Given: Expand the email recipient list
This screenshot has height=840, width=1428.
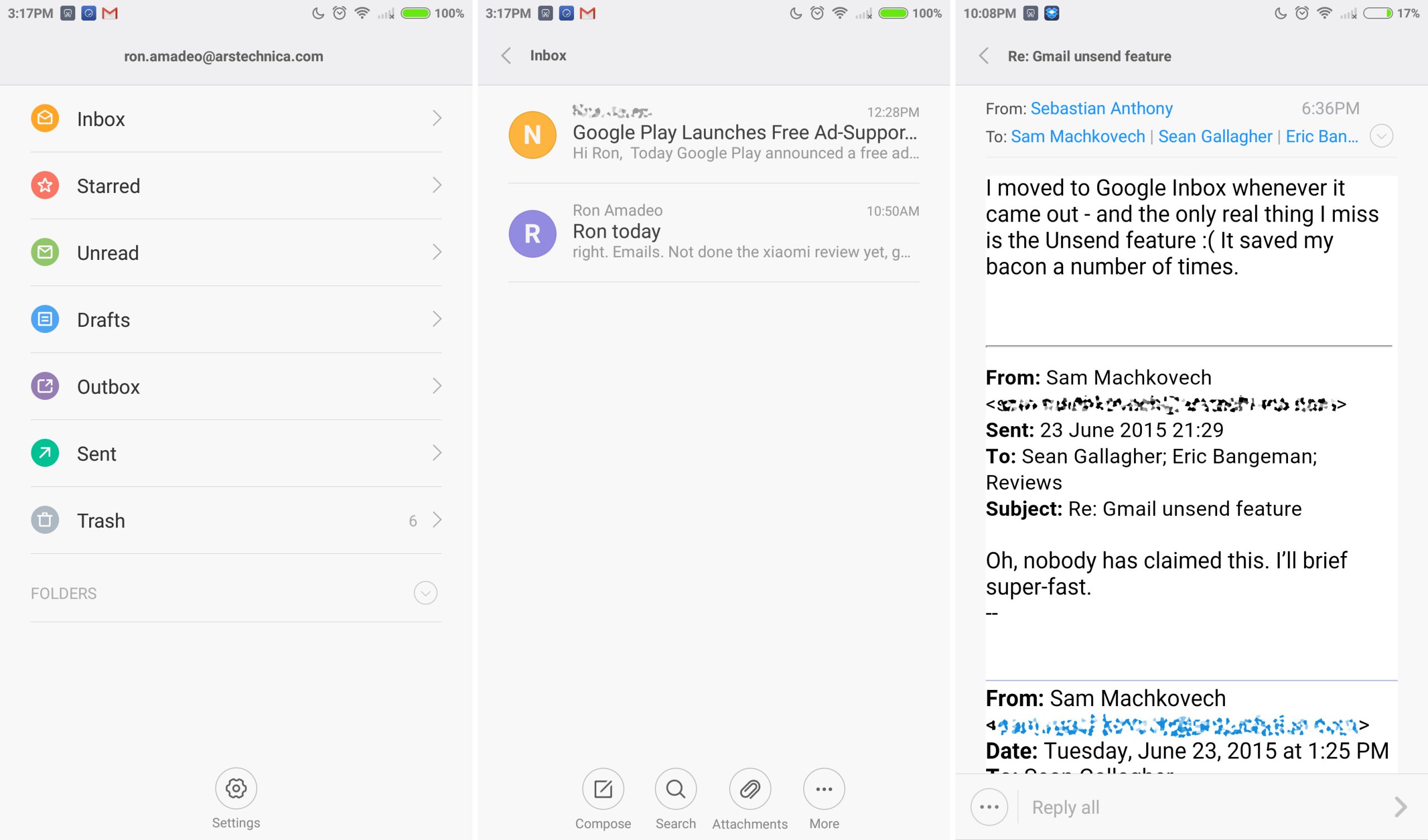Looking at the screenshot, I should click(1381, 136).
